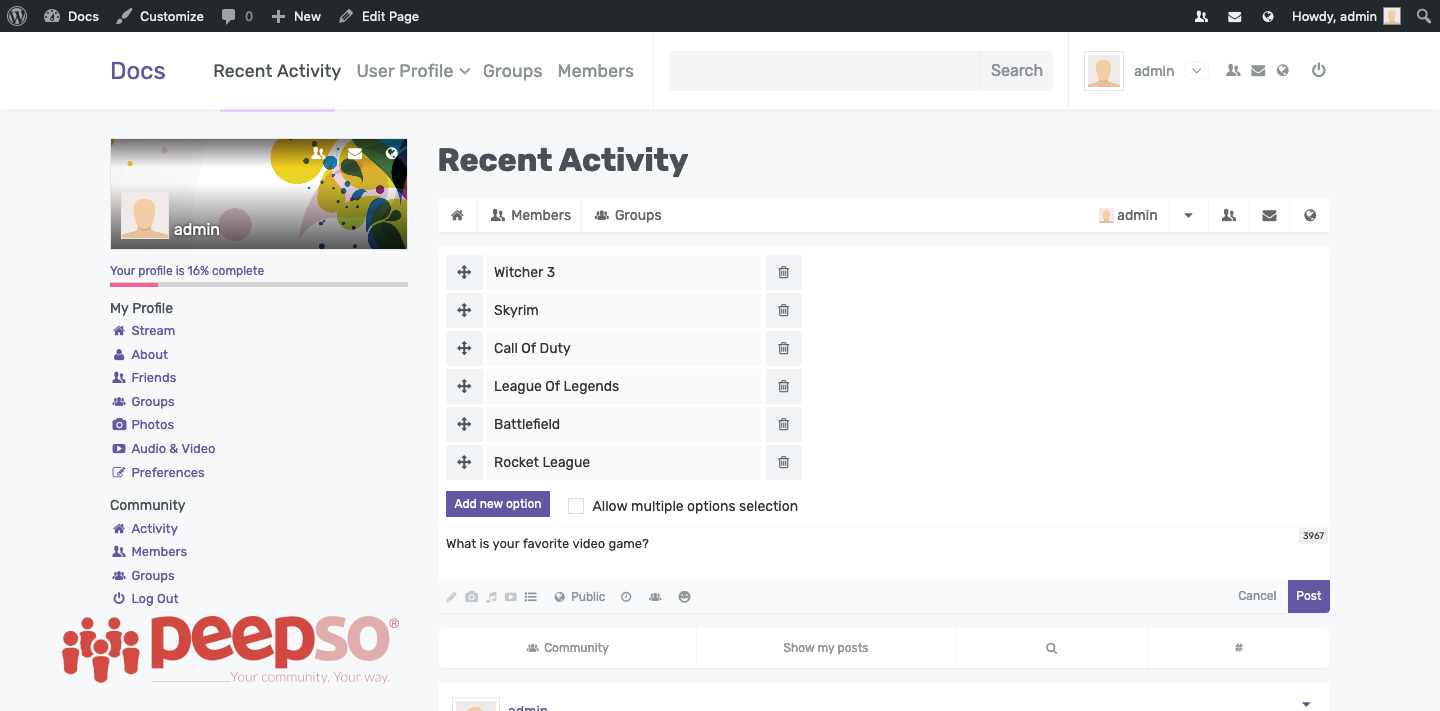
Task: Open Customize in admin bar
Action: tap(160, 16)
